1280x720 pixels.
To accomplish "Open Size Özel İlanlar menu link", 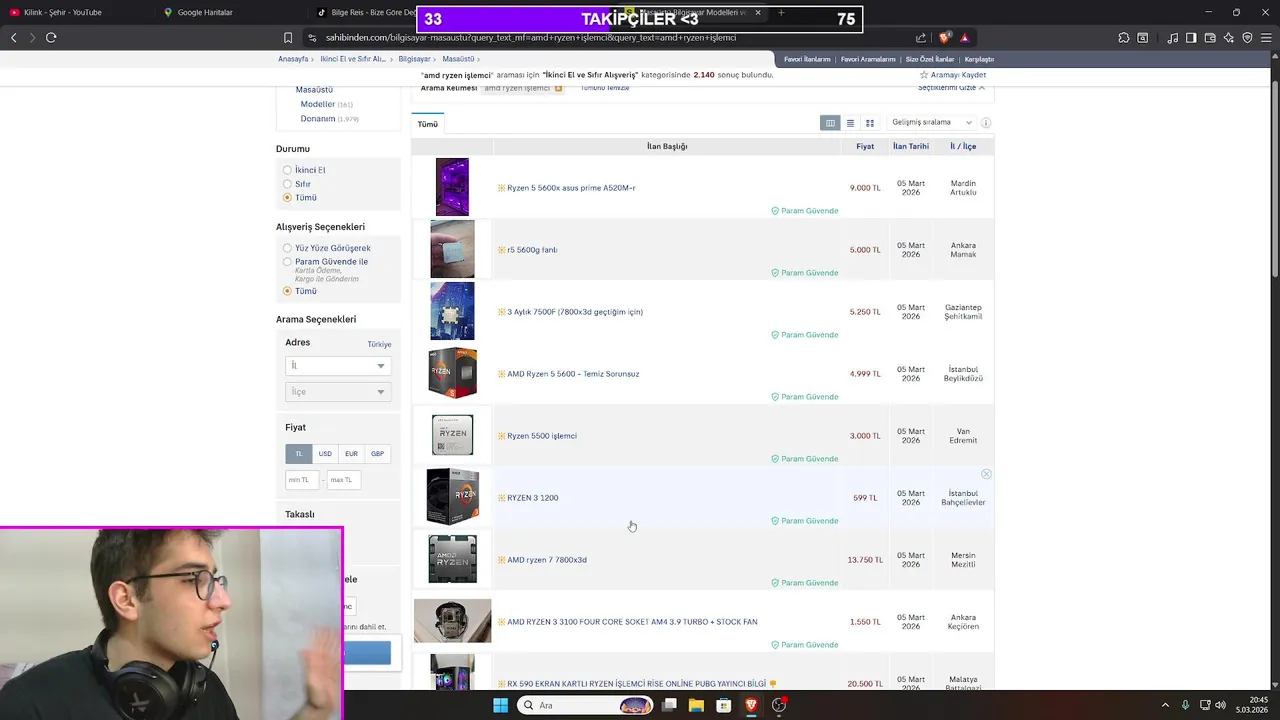I will click(x=930, y=59).
